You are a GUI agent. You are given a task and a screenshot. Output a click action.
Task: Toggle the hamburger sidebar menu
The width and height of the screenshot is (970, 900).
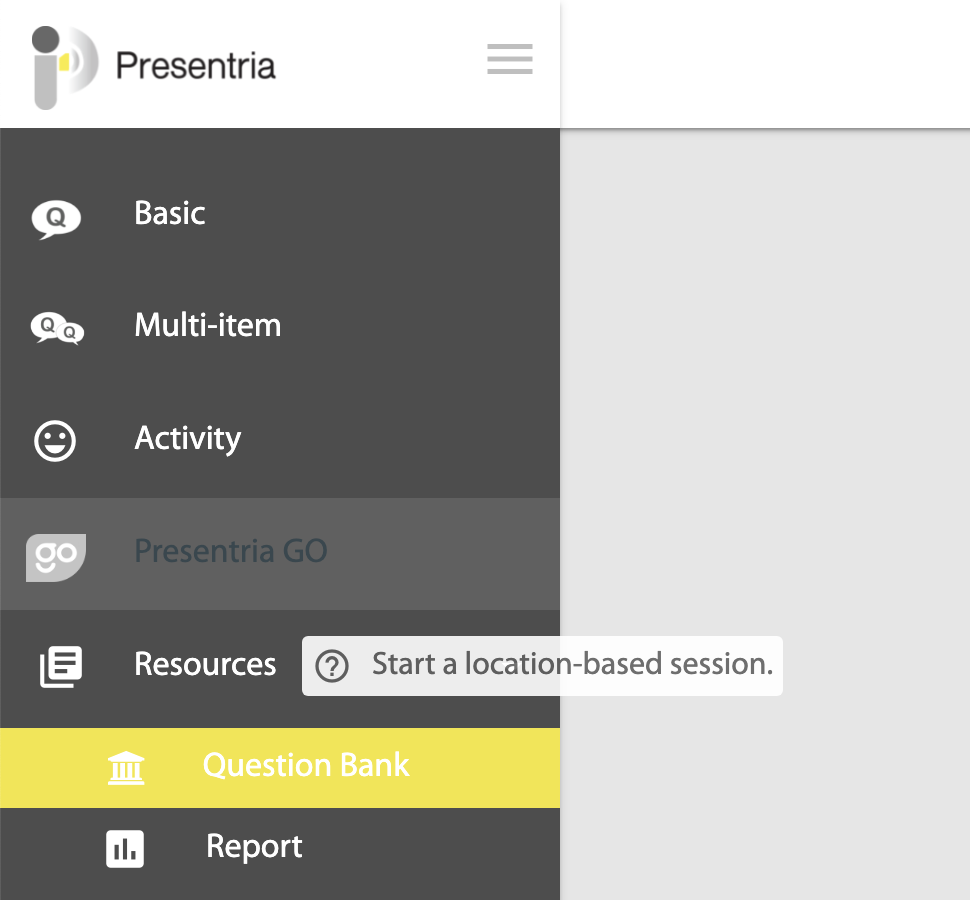coord(510,59)
